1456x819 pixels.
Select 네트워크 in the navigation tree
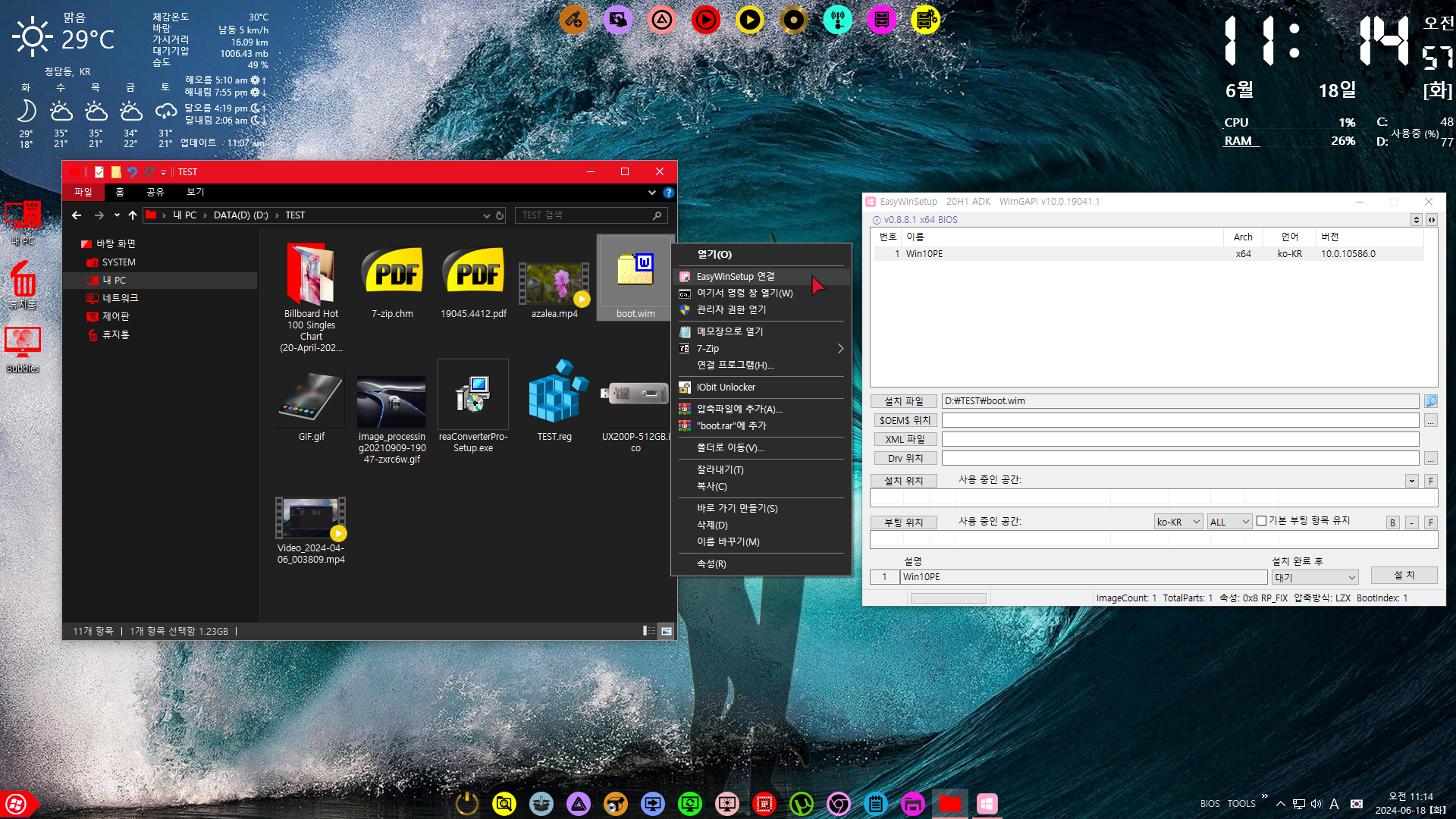point(112,298)
